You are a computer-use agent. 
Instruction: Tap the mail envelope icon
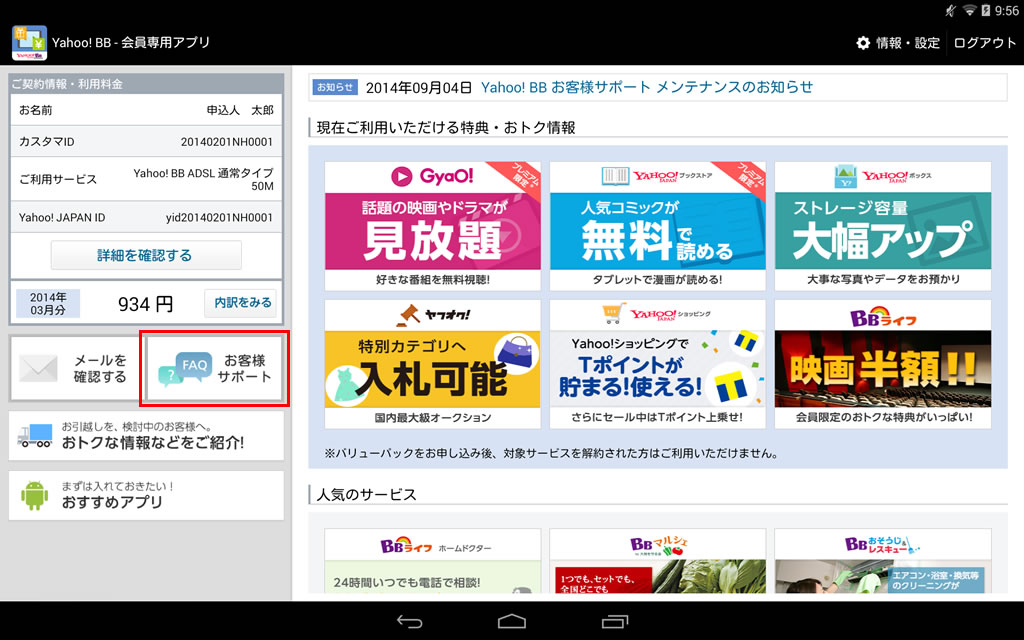[39, 369]
